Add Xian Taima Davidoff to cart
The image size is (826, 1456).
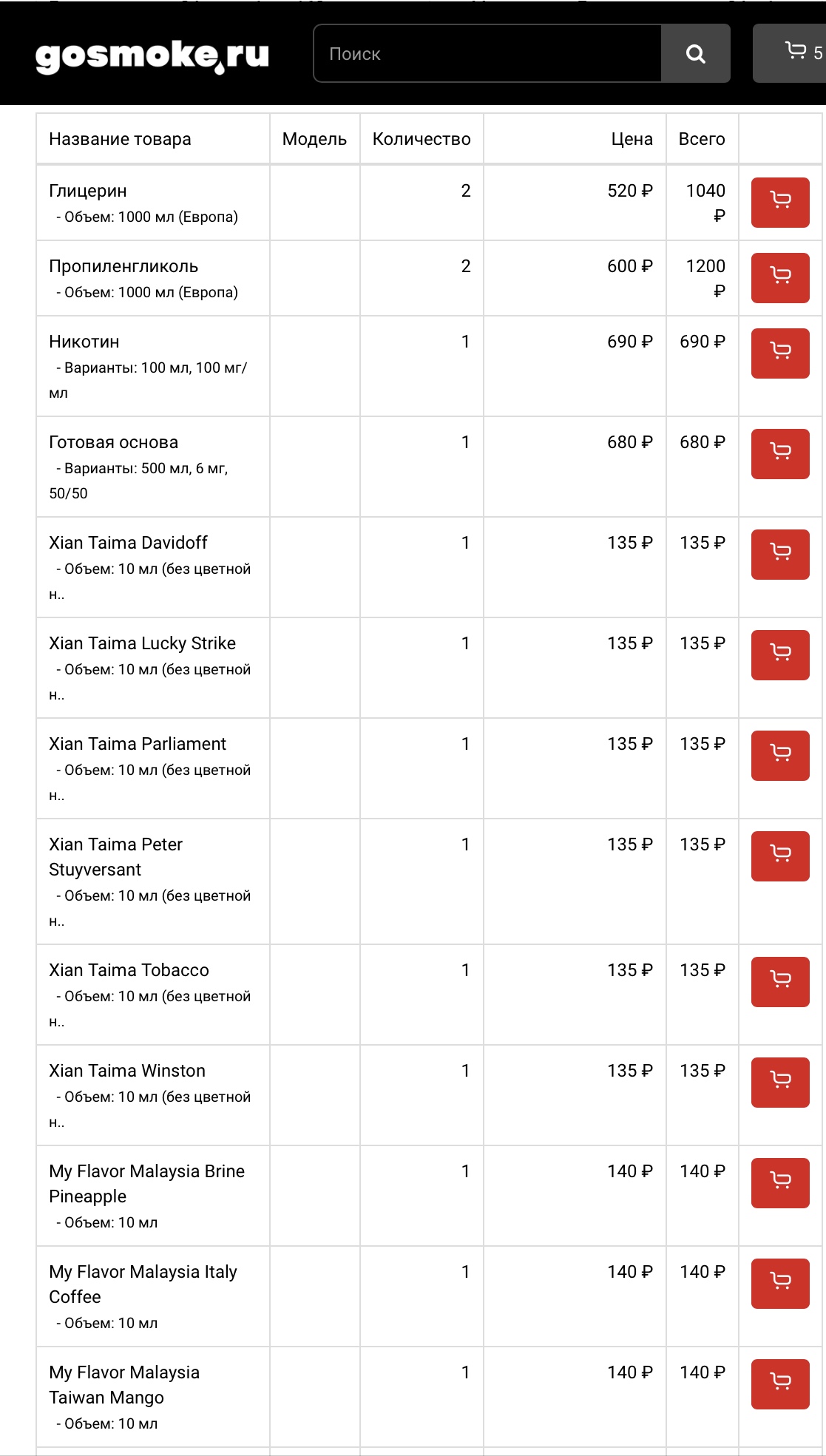pyautogui.click(x=780, y=554)
